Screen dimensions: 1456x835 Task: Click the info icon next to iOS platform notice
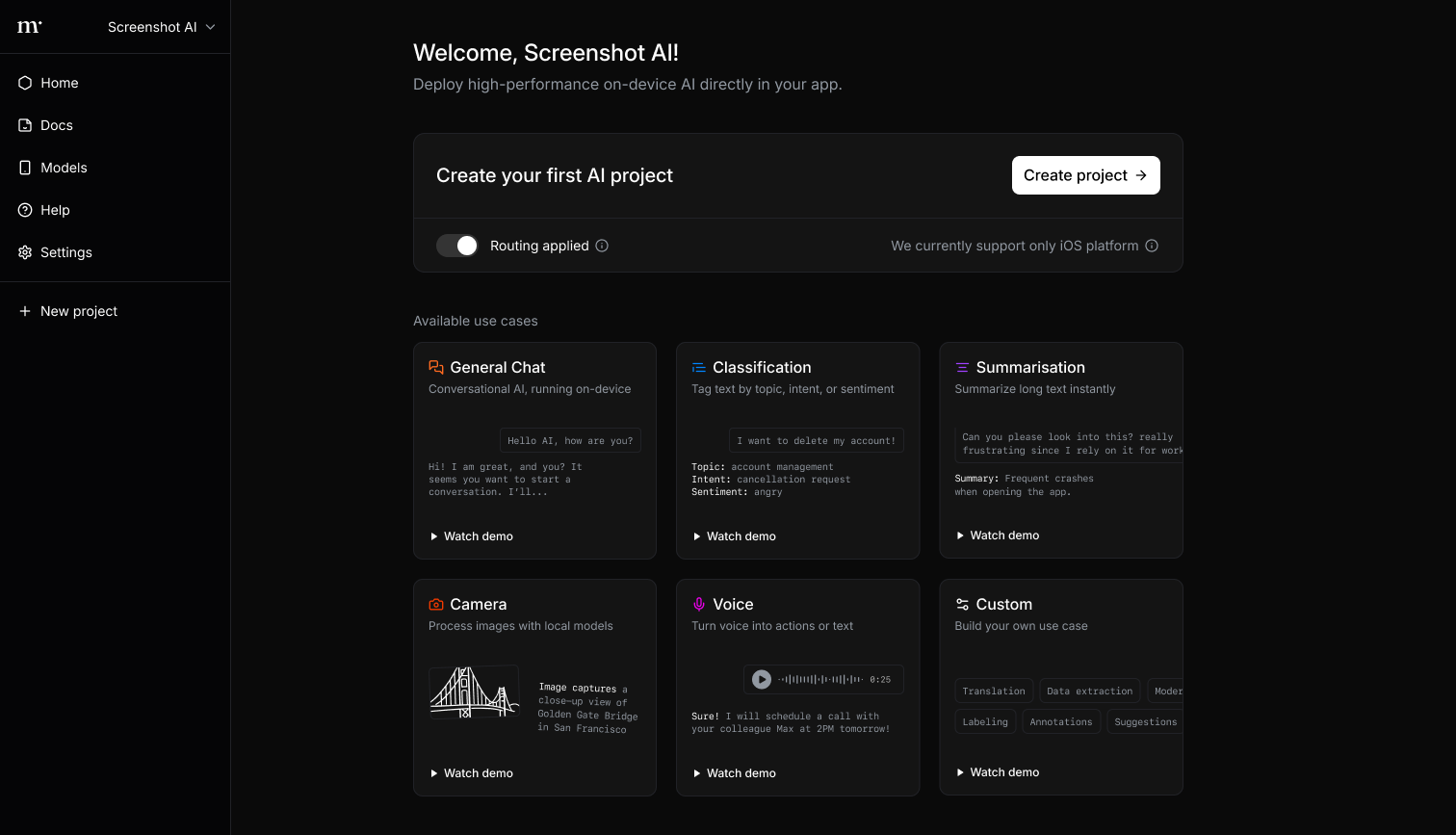click(x=1151, y=246)
